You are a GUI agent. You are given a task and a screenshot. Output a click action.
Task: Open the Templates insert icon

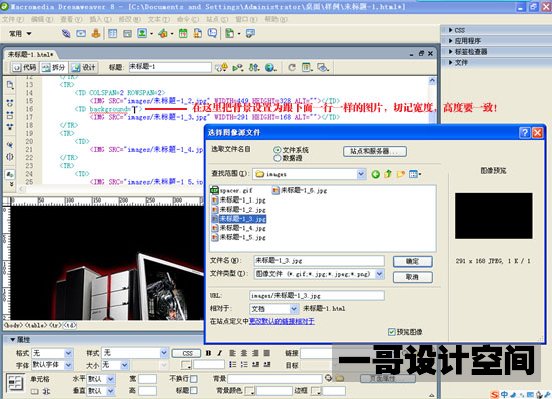tap(230, 34)
